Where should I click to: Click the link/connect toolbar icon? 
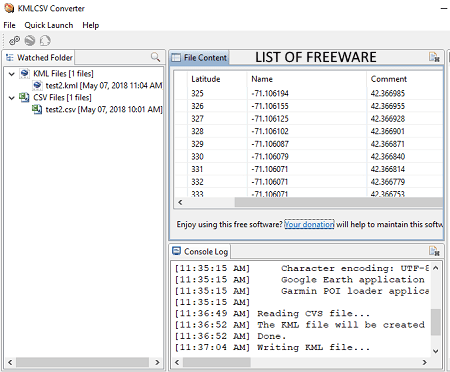(x=14, y=41)
